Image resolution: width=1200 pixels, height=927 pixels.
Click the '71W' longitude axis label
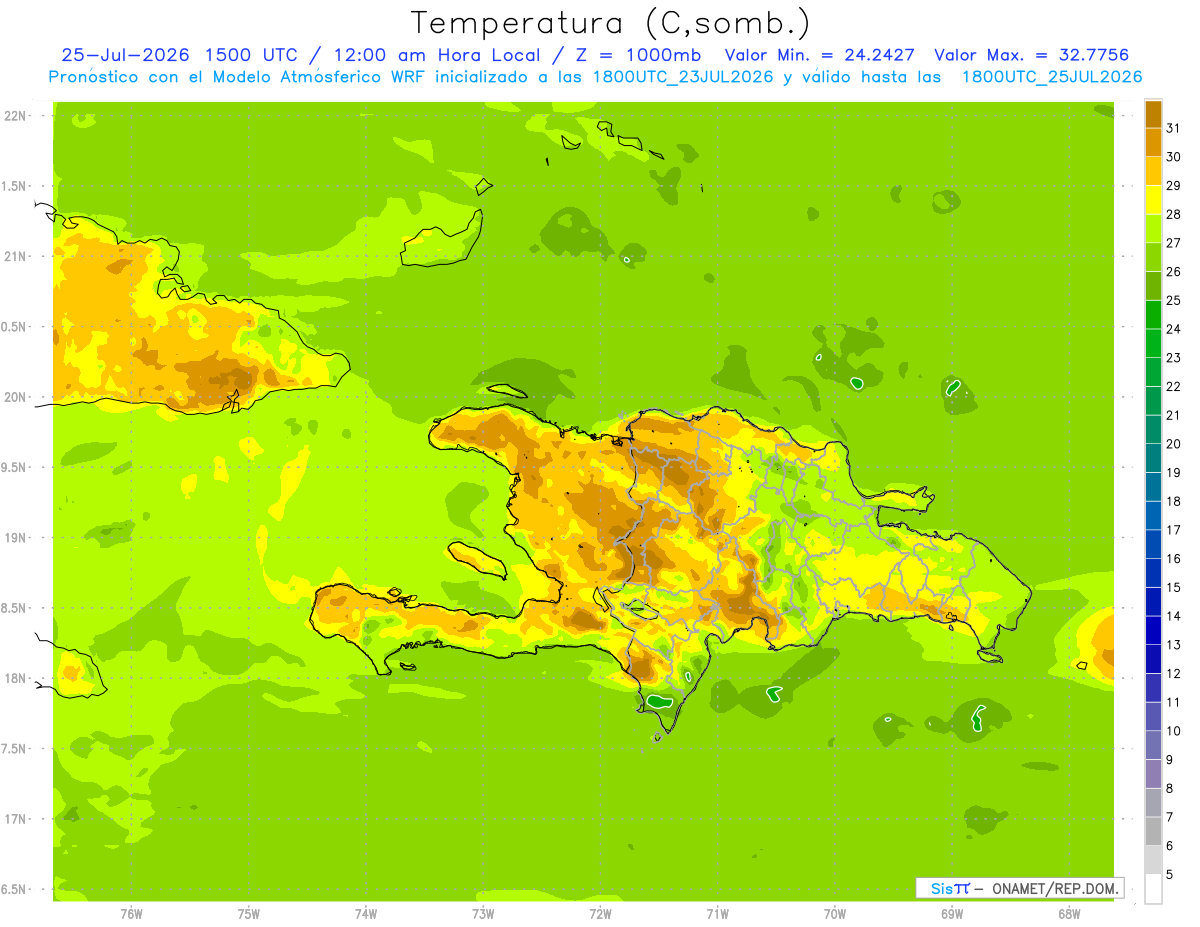(x=717, y=914)
